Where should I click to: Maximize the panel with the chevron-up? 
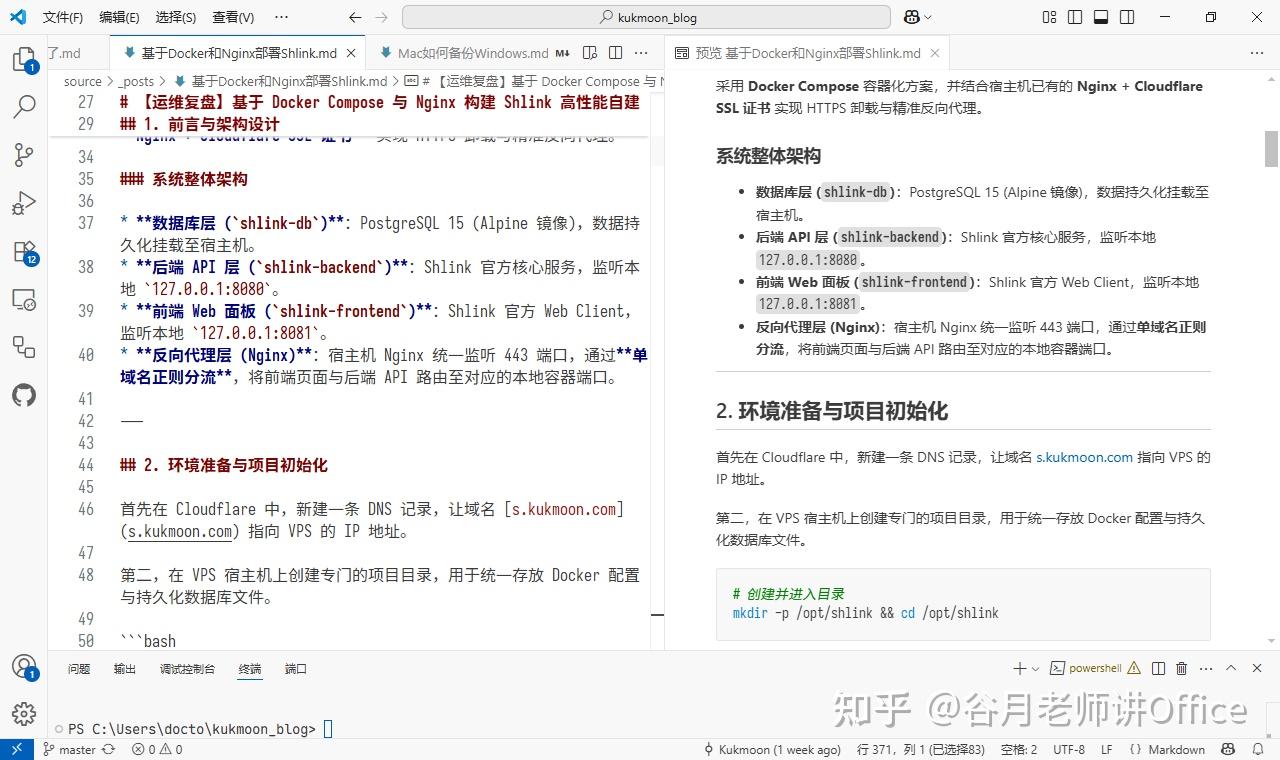tap(1231, 668)
